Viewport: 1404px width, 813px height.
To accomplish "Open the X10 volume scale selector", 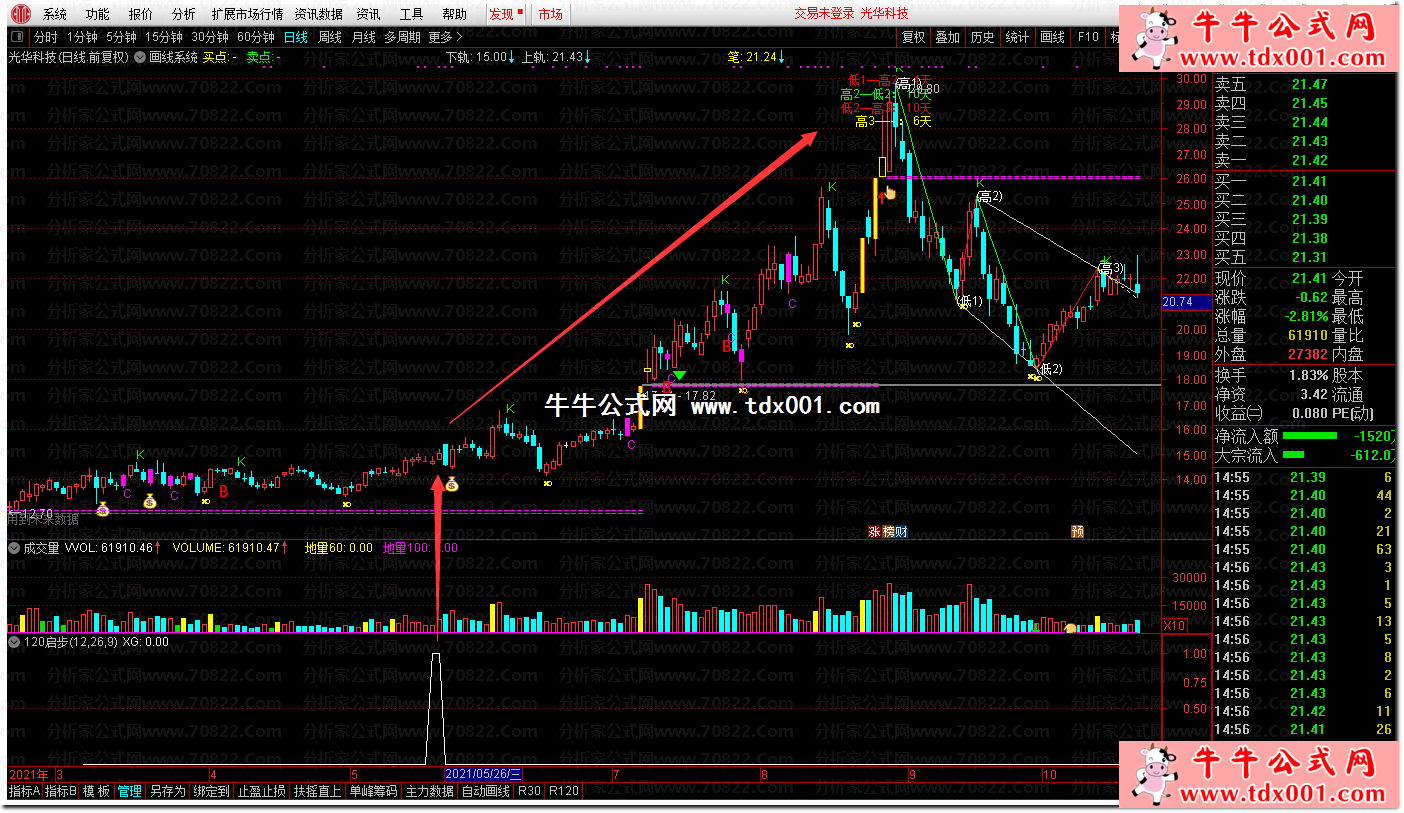I will tap(1175, 625).
